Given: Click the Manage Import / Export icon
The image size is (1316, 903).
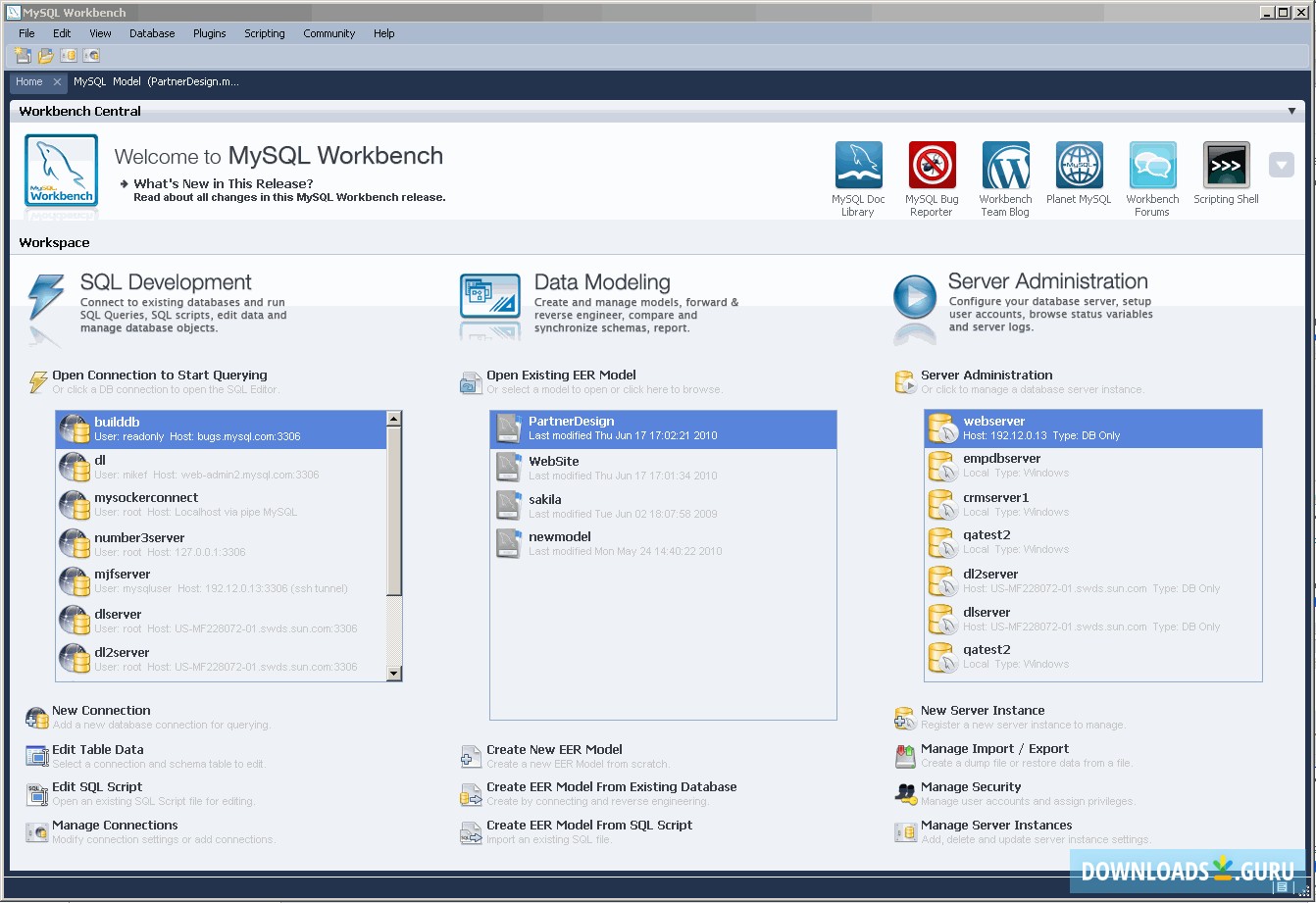Looking at the screenshot, I should (x=905, y=756).
